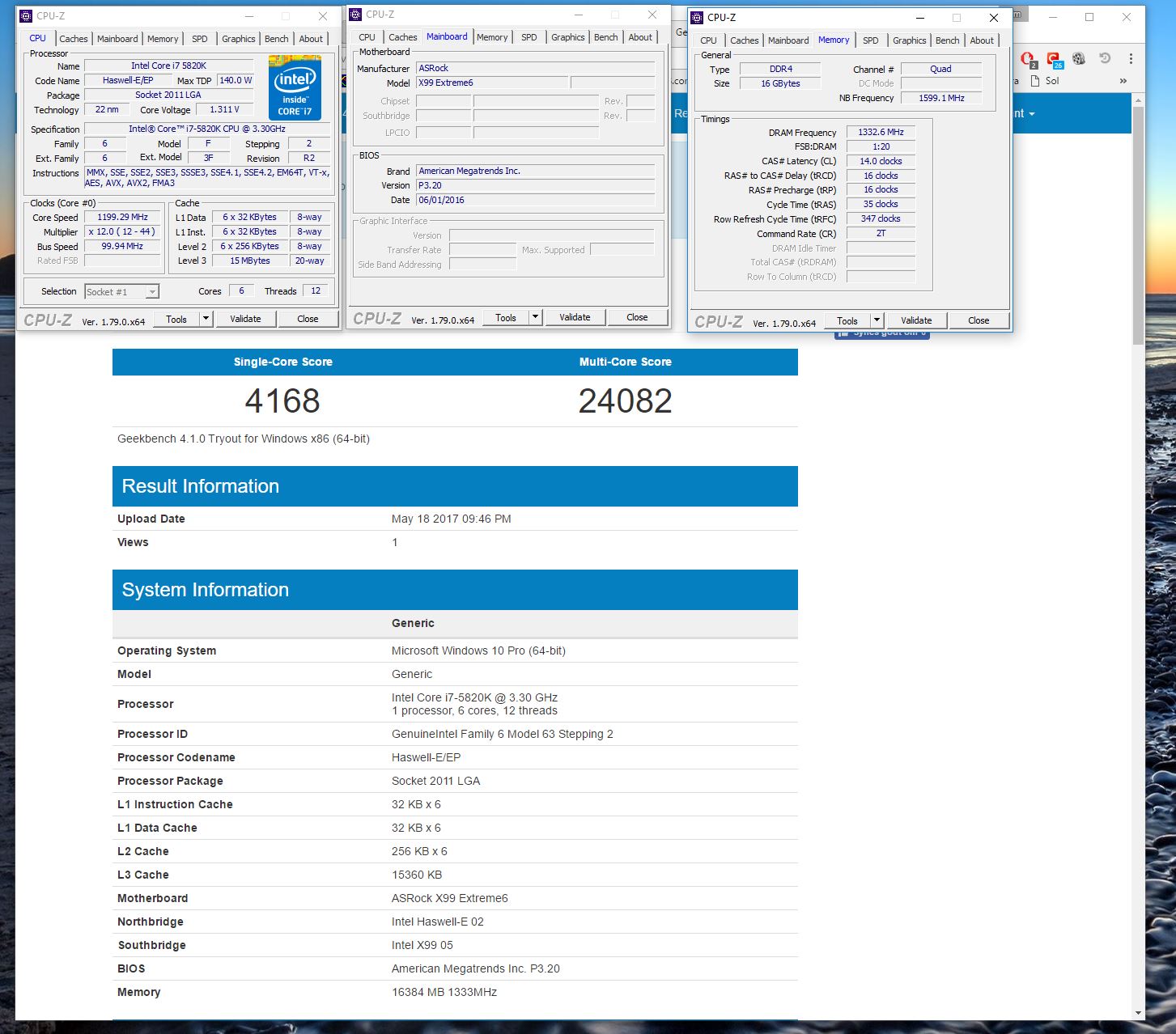Select Memory tab in middle CPU-Z window
1176x1034 pixels.
tap(492, 37)
